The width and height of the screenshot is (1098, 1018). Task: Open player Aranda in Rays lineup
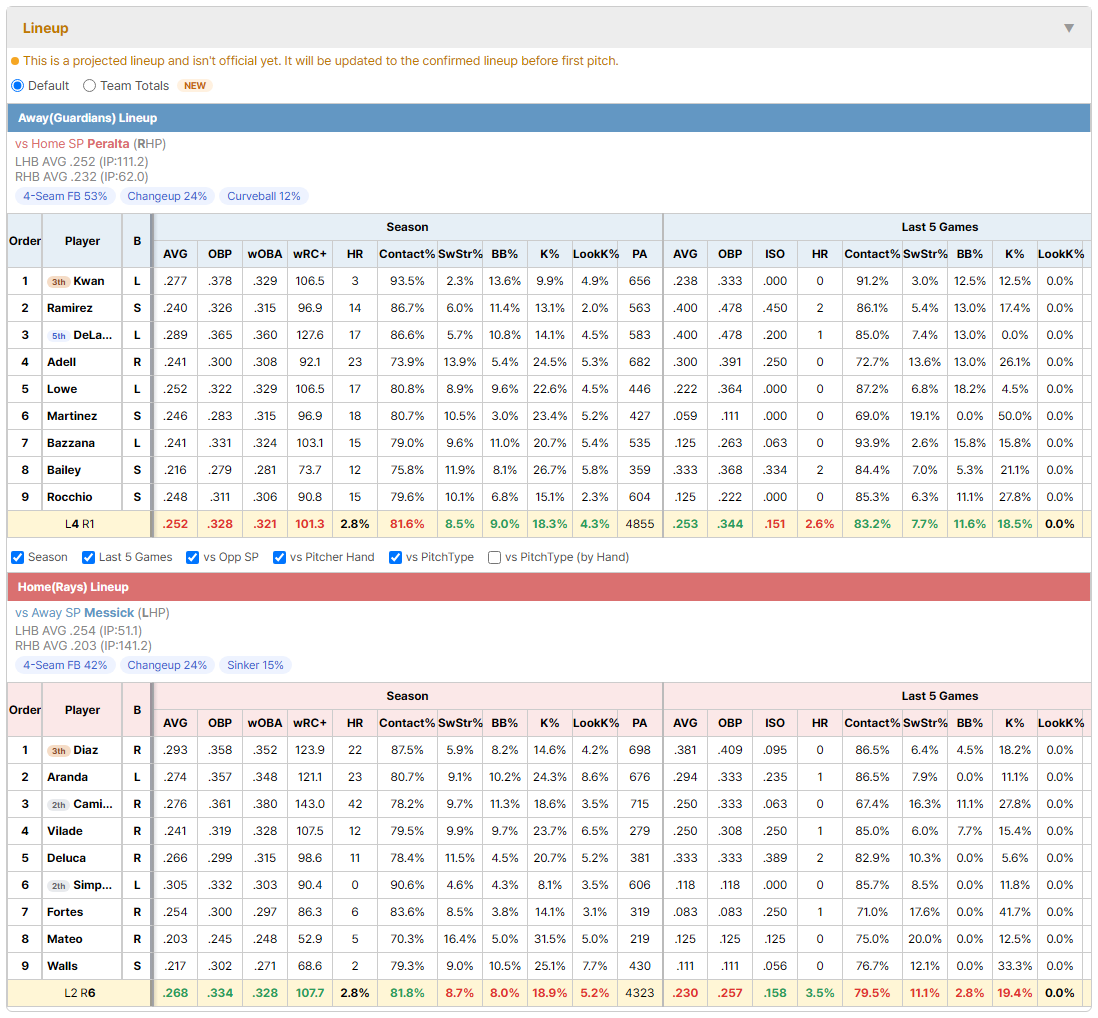(x=67, y=777)
